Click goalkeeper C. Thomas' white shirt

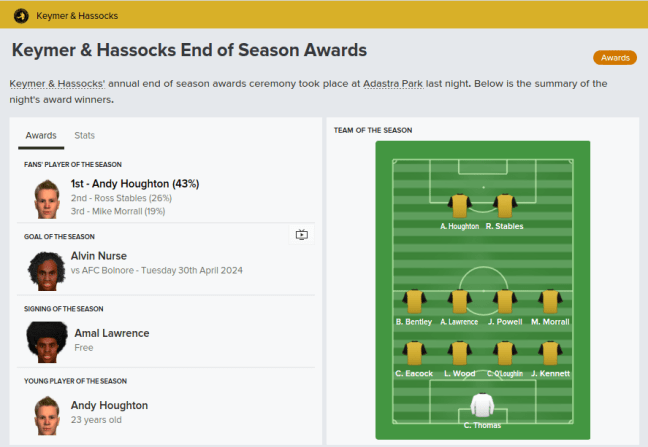482,405
